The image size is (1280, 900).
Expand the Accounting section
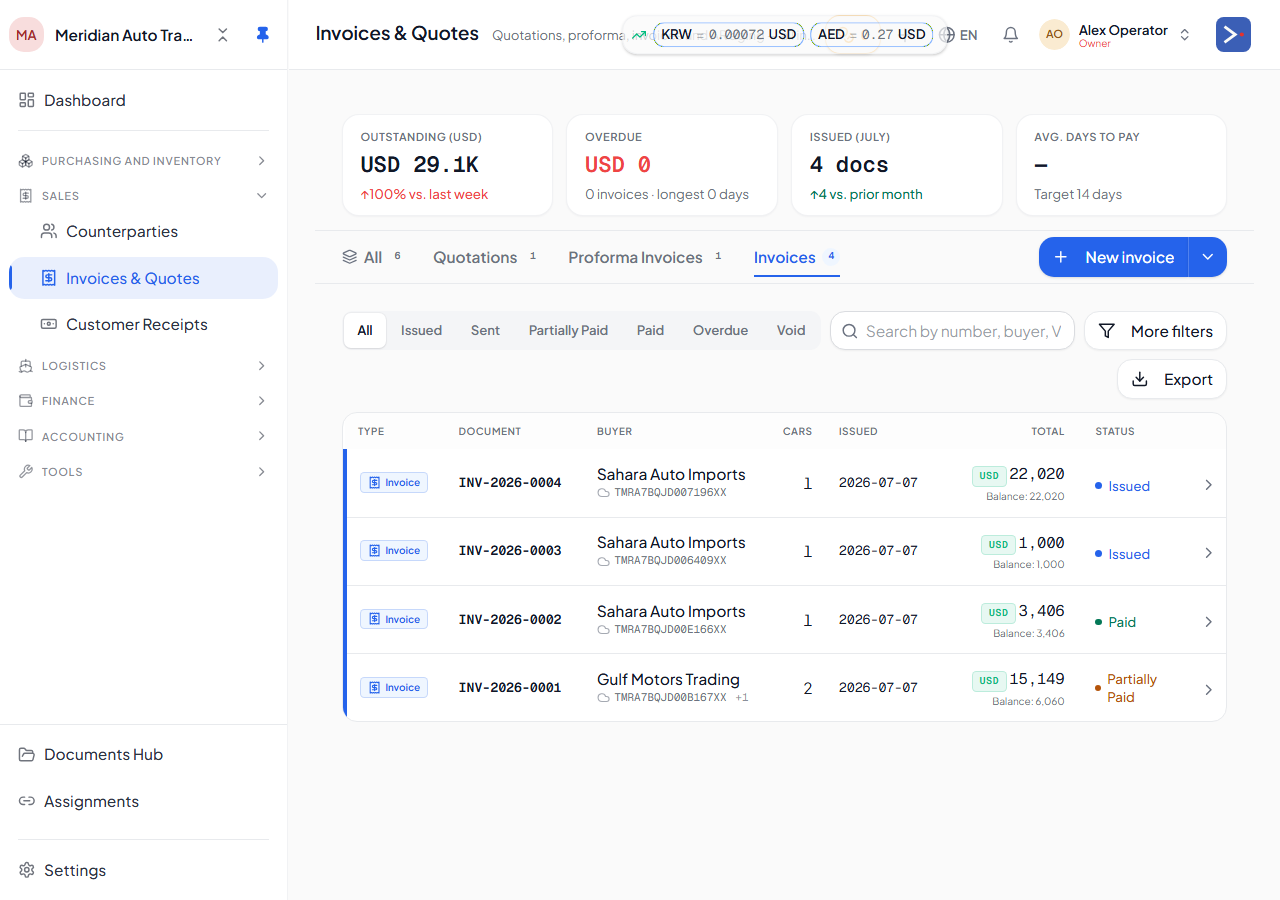click(x=143, y=437)
